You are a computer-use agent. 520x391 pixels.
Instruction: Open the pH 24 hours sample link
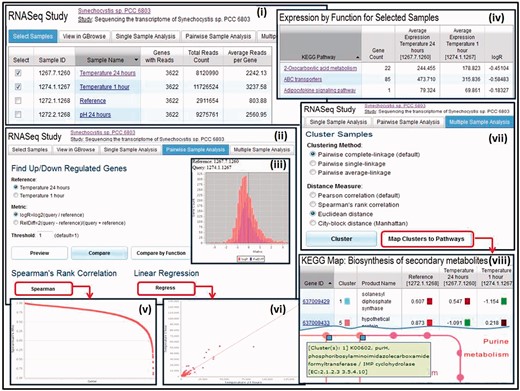tap(95, 114)
